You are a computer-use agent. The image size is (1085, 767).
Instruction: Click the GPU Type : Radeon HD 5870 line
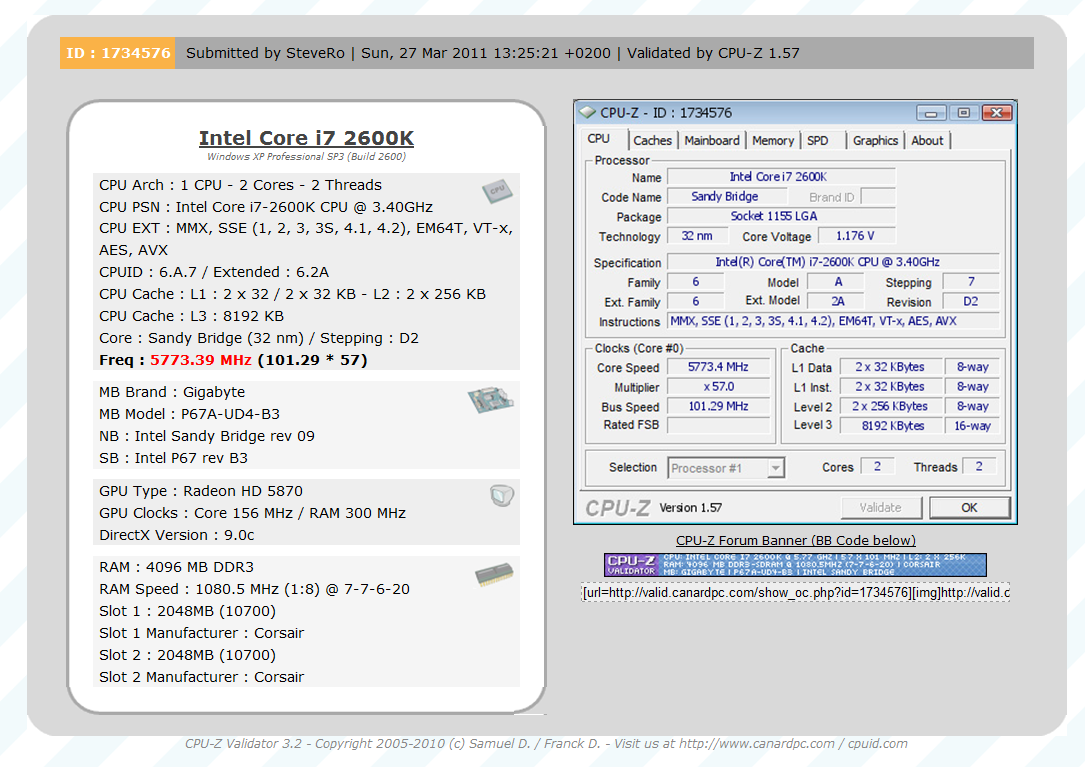201,491
